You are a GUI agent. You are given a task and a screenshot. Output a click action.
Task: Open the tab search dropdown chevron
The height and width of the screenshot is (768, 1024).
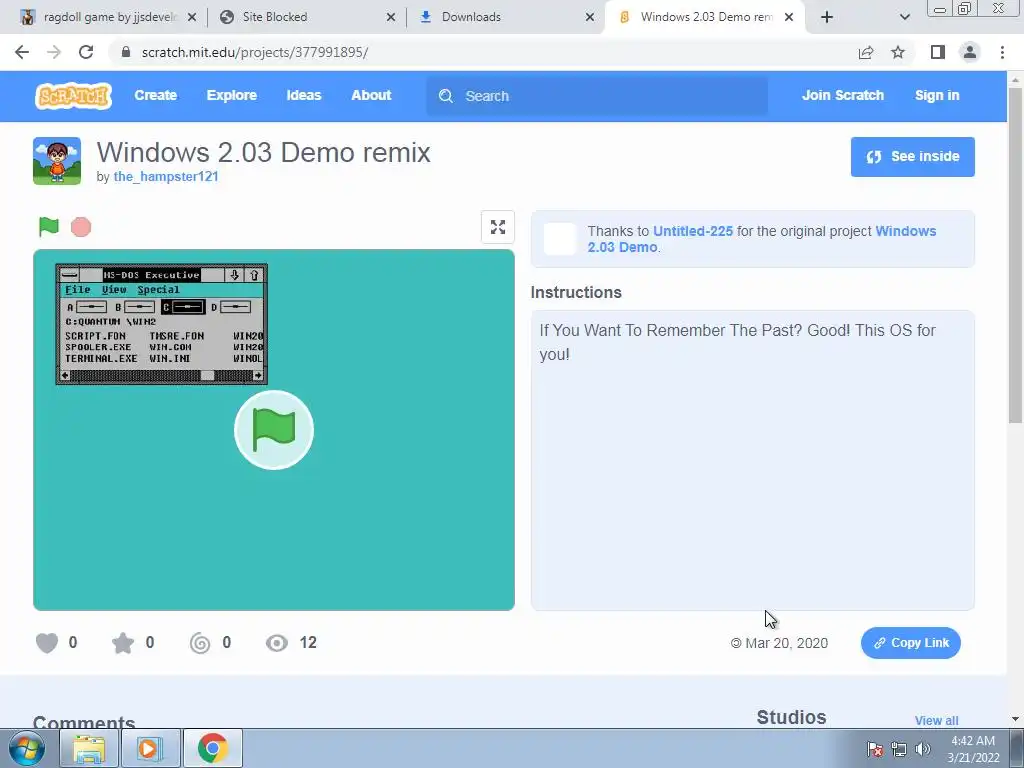tap(904, 17)
